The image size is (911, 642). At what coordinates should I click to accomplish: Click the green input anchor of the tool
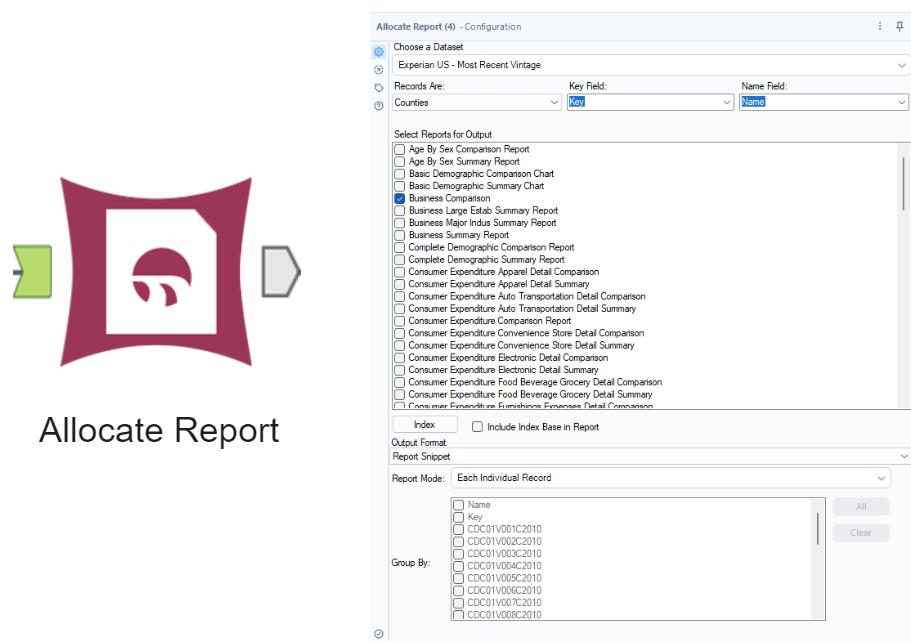[33, 272]
